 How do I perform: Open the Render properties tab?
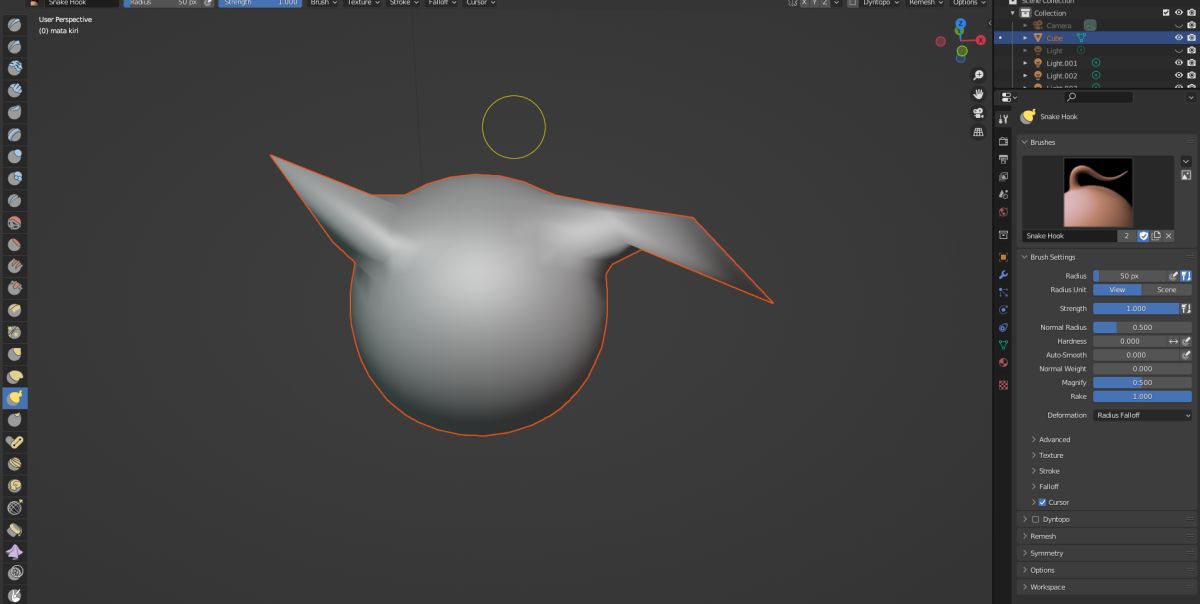coord(1003,141)
